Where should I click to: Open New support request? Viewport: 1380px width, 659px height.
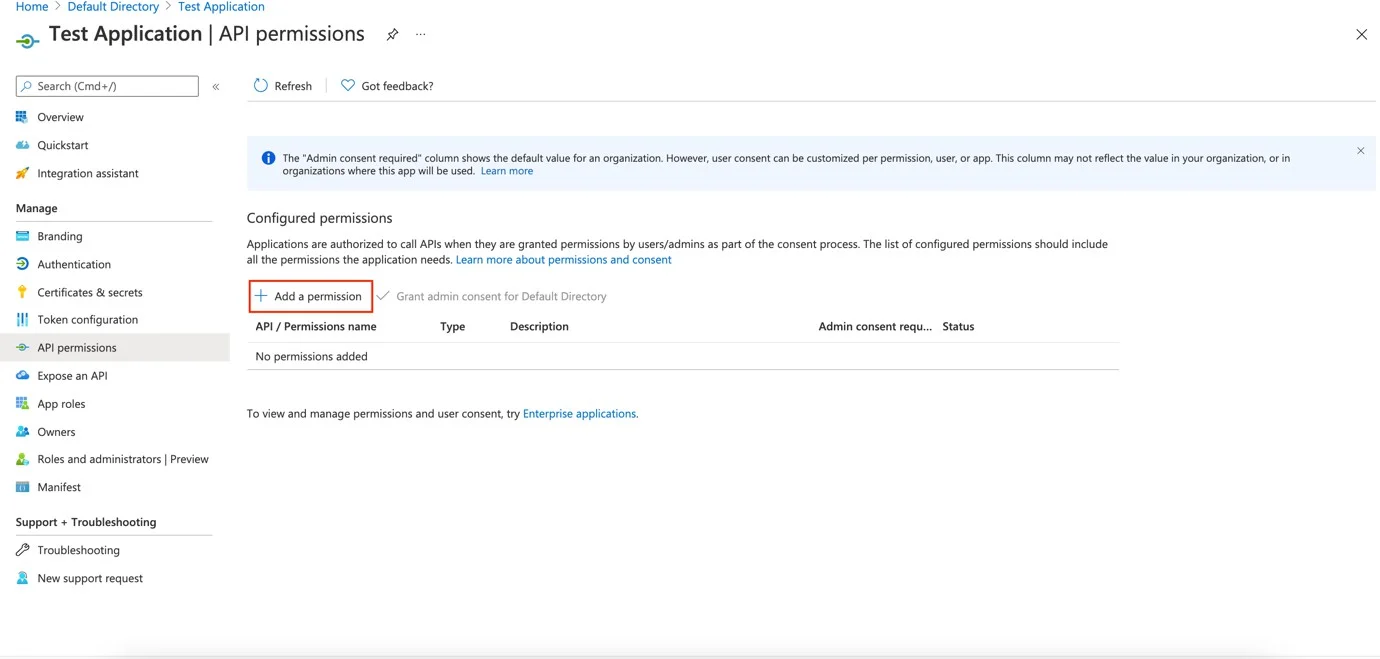coord(90,578)
